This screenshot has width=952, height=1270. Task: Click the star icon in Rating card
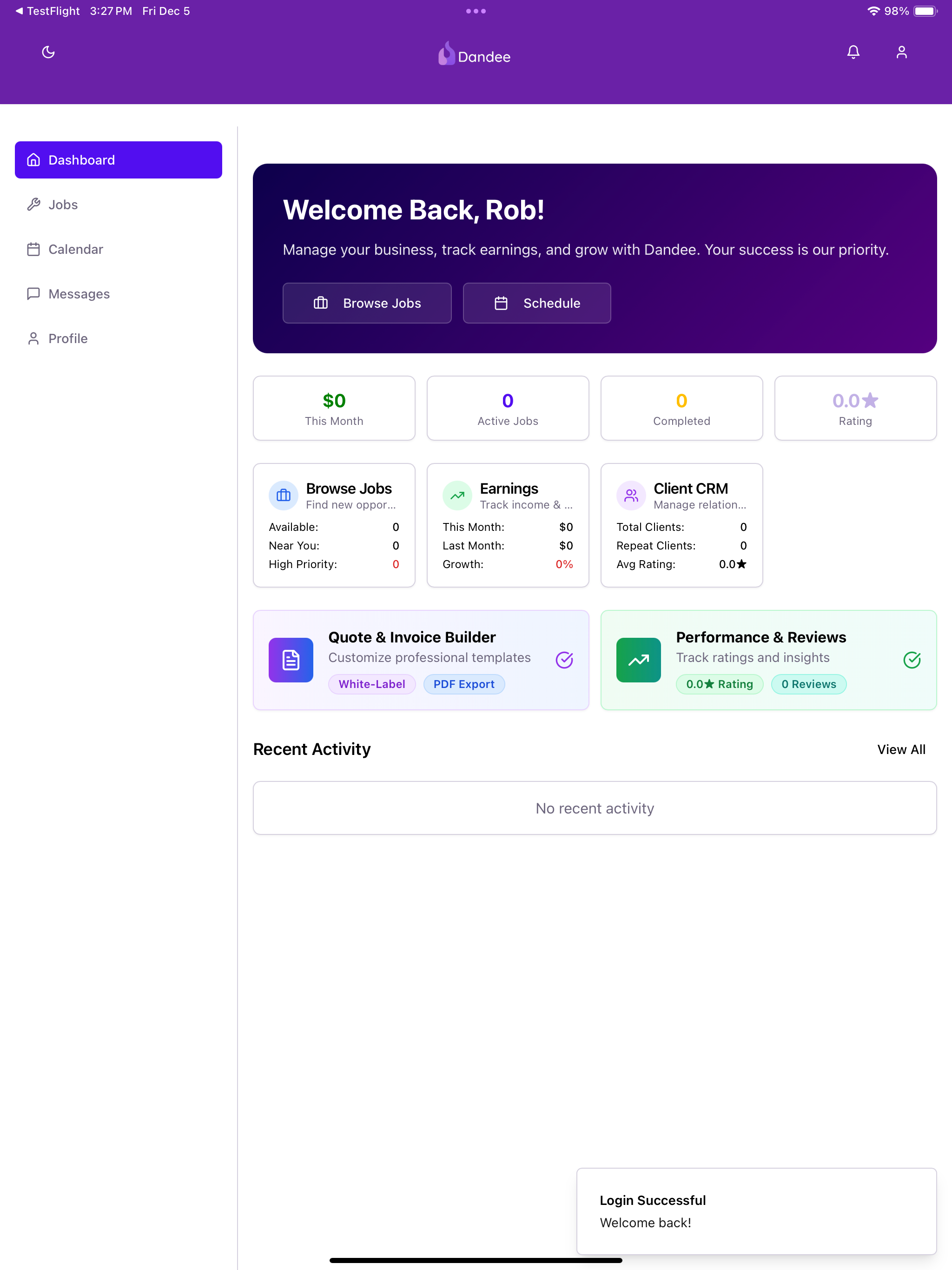pos(870,400)
